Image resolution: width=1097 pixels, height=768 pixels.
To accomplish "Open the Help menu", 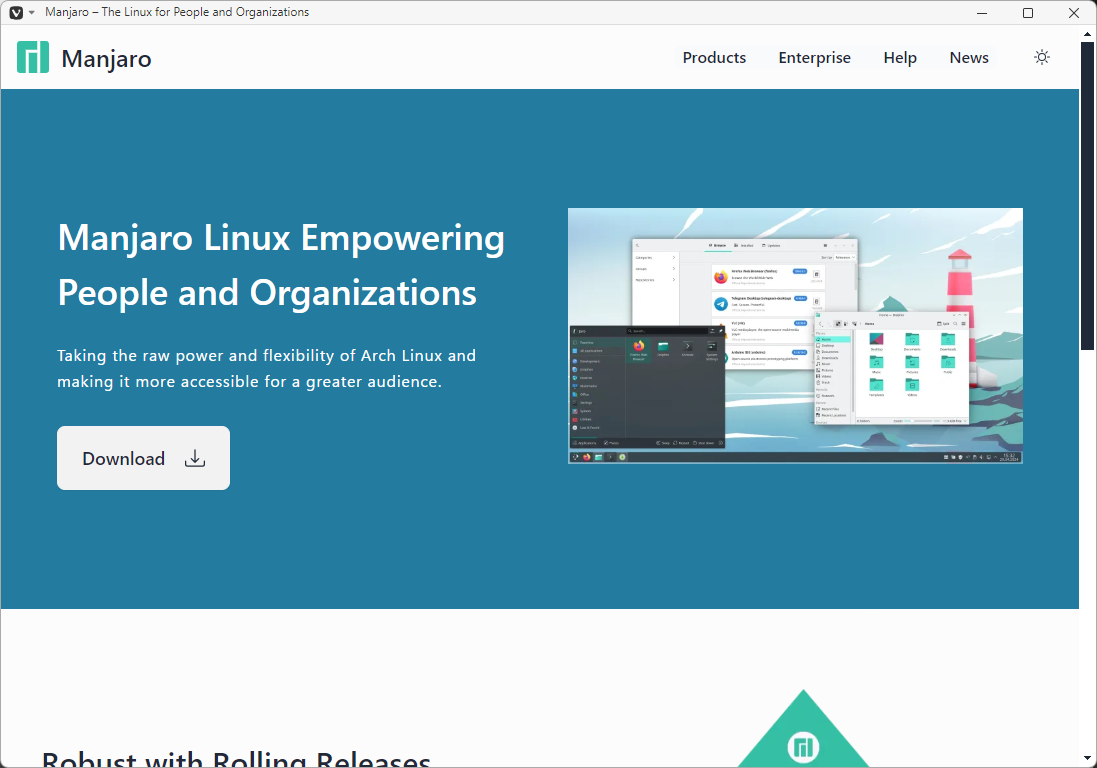I will click(x=900, y=57).
